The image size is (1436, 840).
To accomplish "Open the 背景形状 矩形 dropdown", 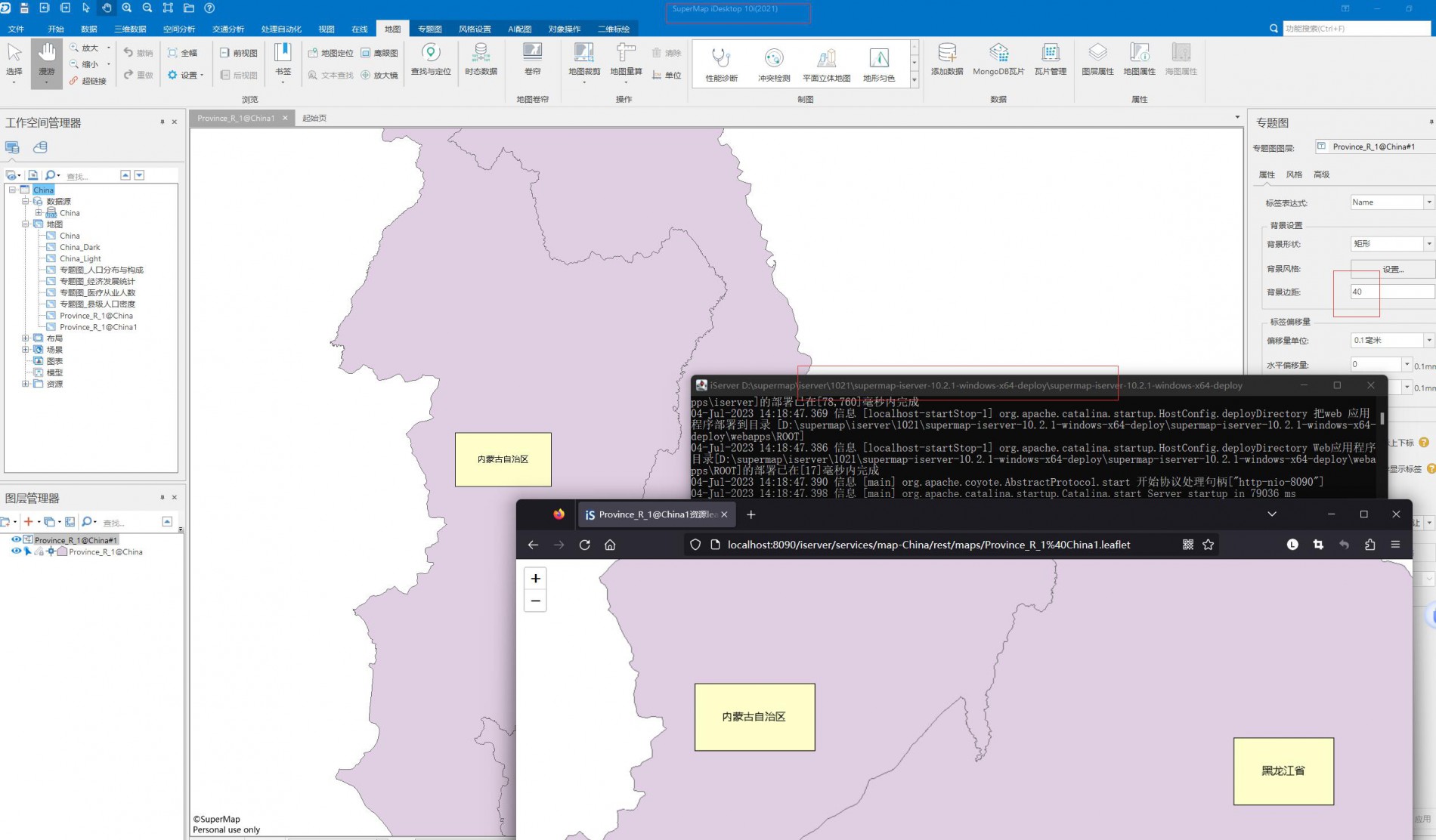I will [x=1428, y=244].
